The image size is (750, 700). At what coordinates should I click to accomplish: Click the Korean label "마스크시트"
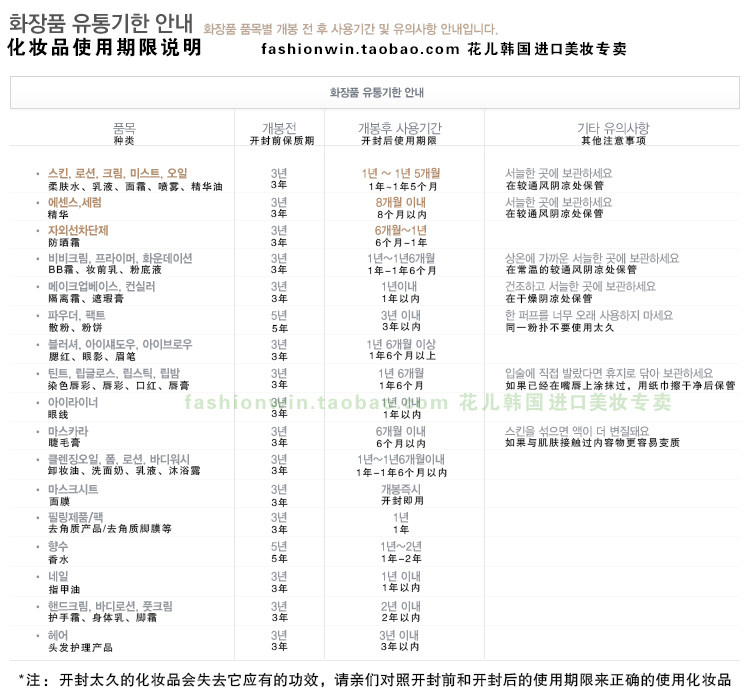(73, 489)
